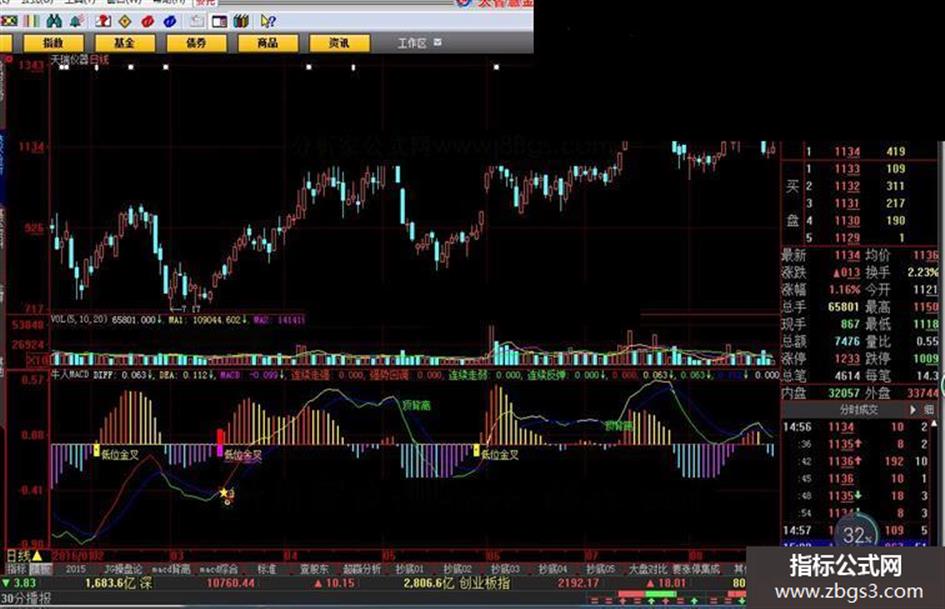
Task: Click the 细 detail button beside 分时成交
Action: click(929, 409)
